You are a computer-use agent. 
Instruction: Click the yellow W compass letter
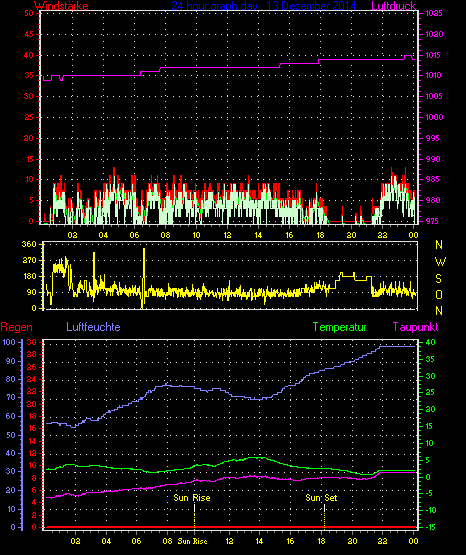coord(440,262)
